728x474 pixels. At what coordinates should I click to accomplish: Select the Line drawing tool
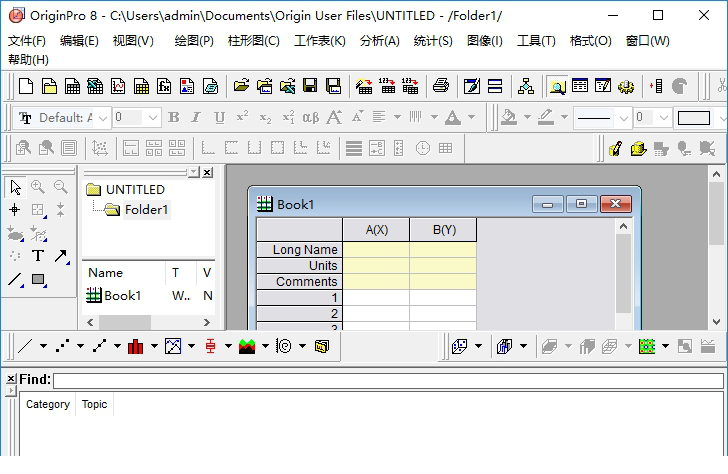pyautogui.click(x=15, y=279)
